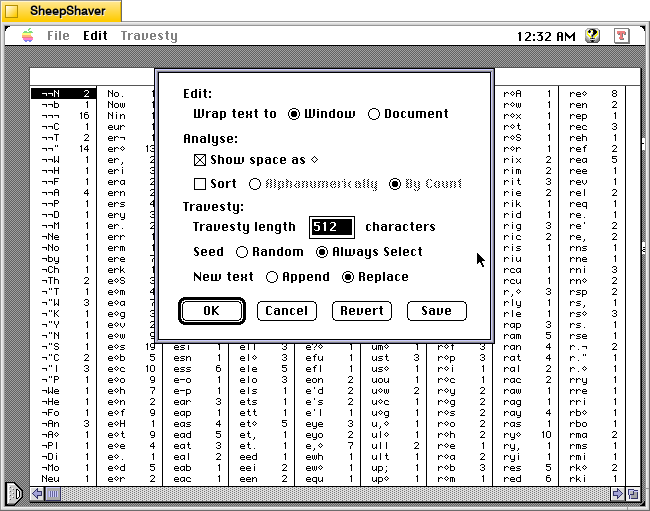Image resolution: width=650 pixels, height=511 pixels.
Task: Select the highlighted ¬¬N row in list
Action: [x=63, y=94]
